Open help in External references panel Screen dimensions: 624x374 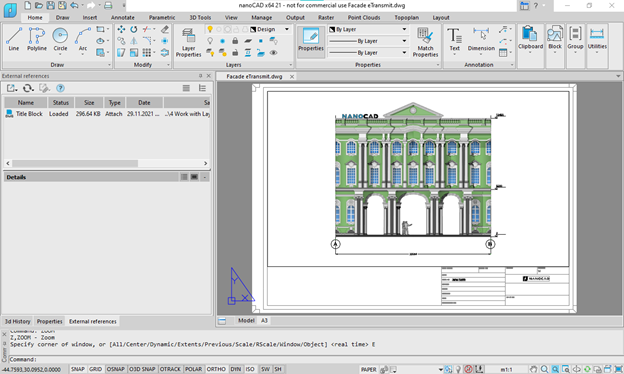(60, 88)
